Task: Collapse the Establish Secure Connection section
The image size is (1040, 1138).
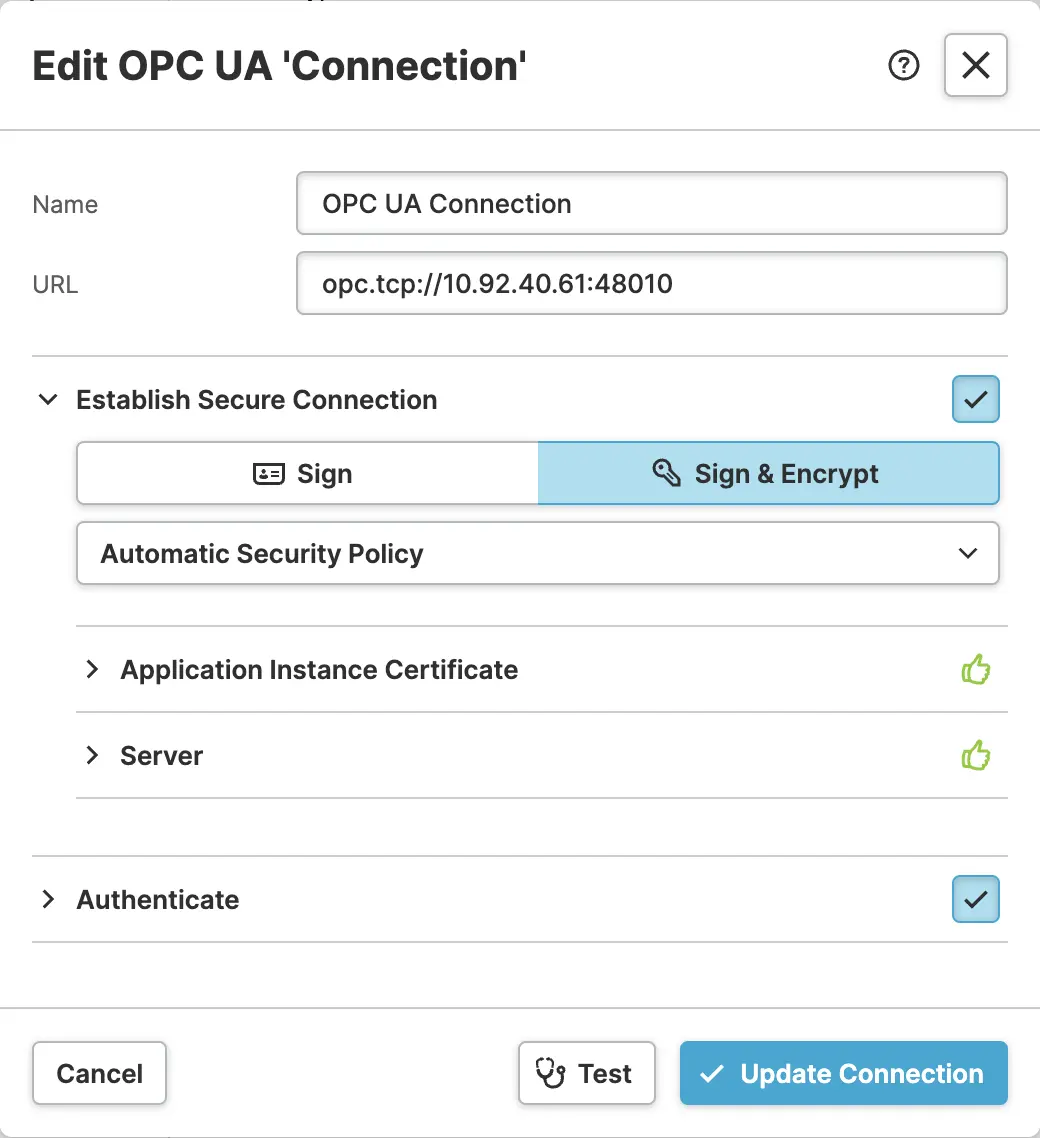Action: click(x=47, y=400)
